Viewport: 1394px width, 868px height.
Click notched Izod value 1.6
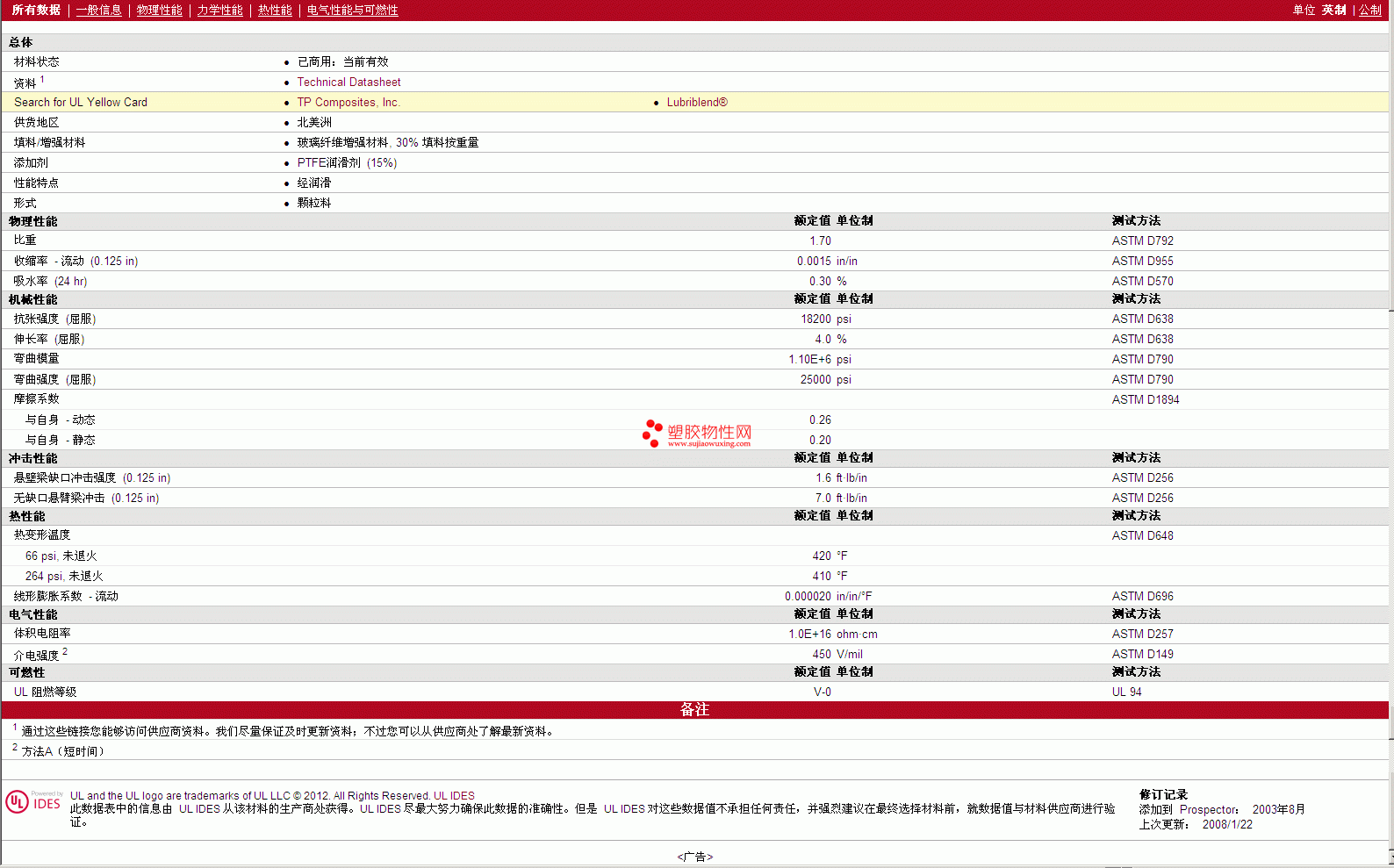tap(823, 477)
